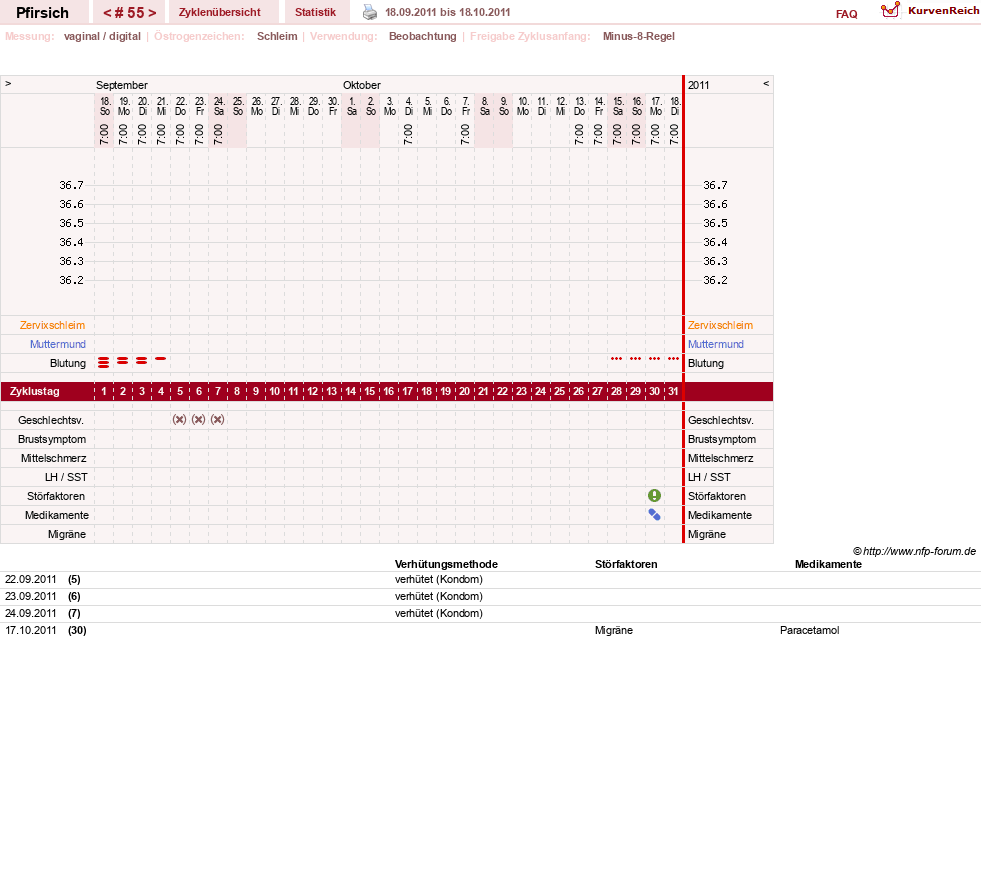Click the left Zervixschleim label link
Image resolution: width=981 pixels, height=883 pixels.
tap(53, 325)
